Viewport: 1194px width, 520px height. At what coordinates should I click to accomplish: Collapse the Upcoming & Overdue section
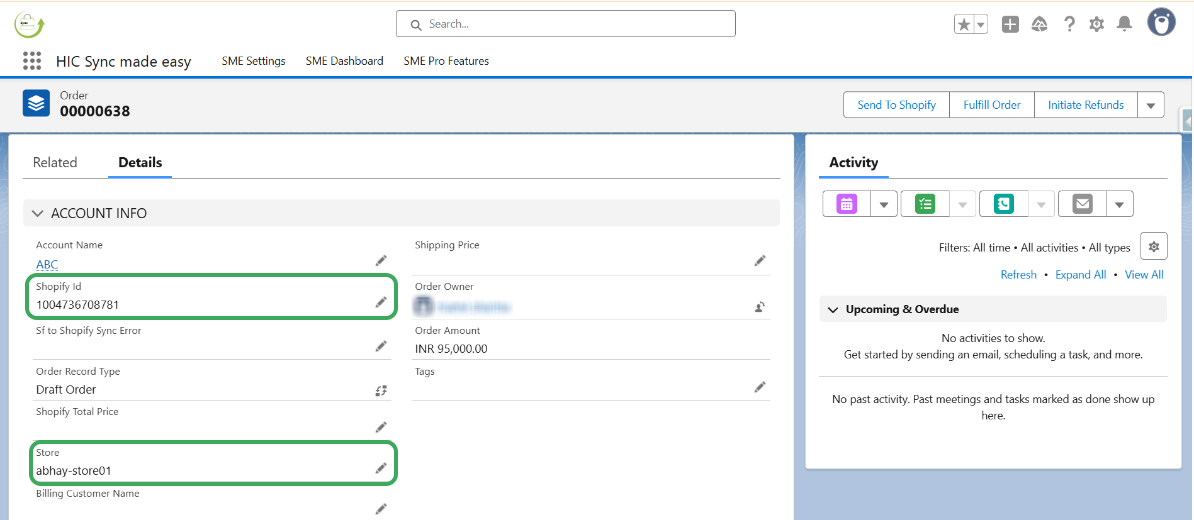click(833, 310)
